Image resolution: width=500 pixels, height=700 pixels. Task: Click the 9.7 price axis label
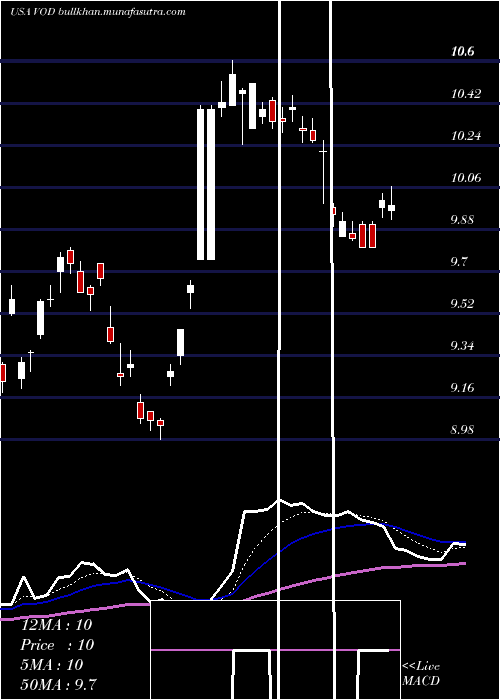coord(459,262)
